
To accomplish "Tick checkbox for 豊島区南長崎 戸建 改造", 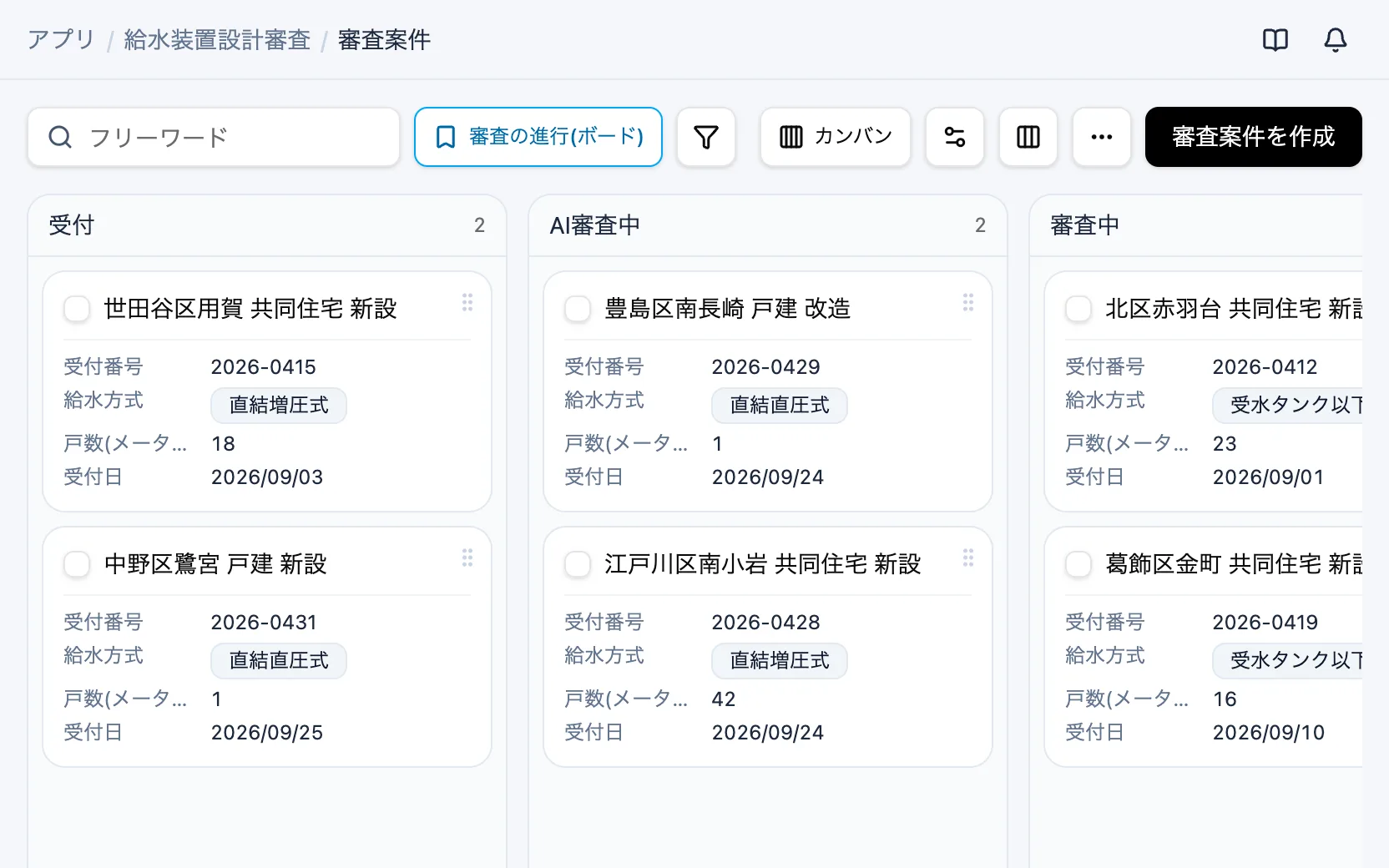I will [x=578, y=309].
